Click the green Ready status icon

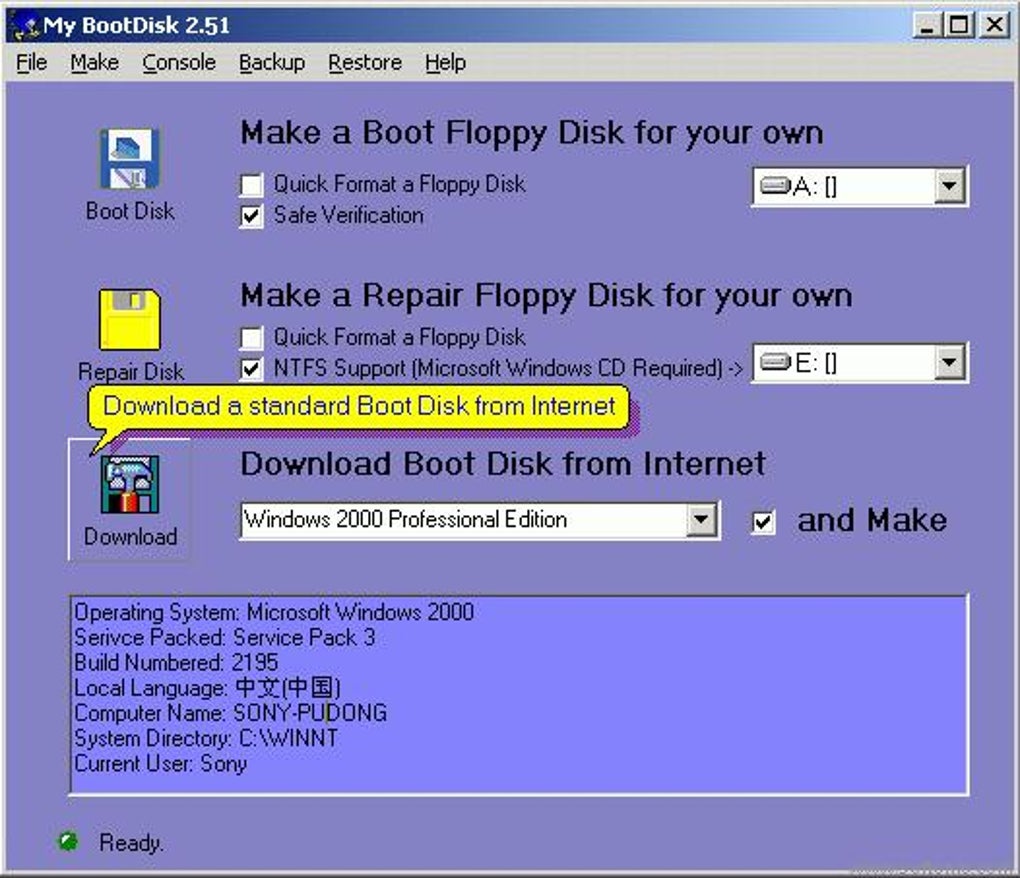coord(68,842)
